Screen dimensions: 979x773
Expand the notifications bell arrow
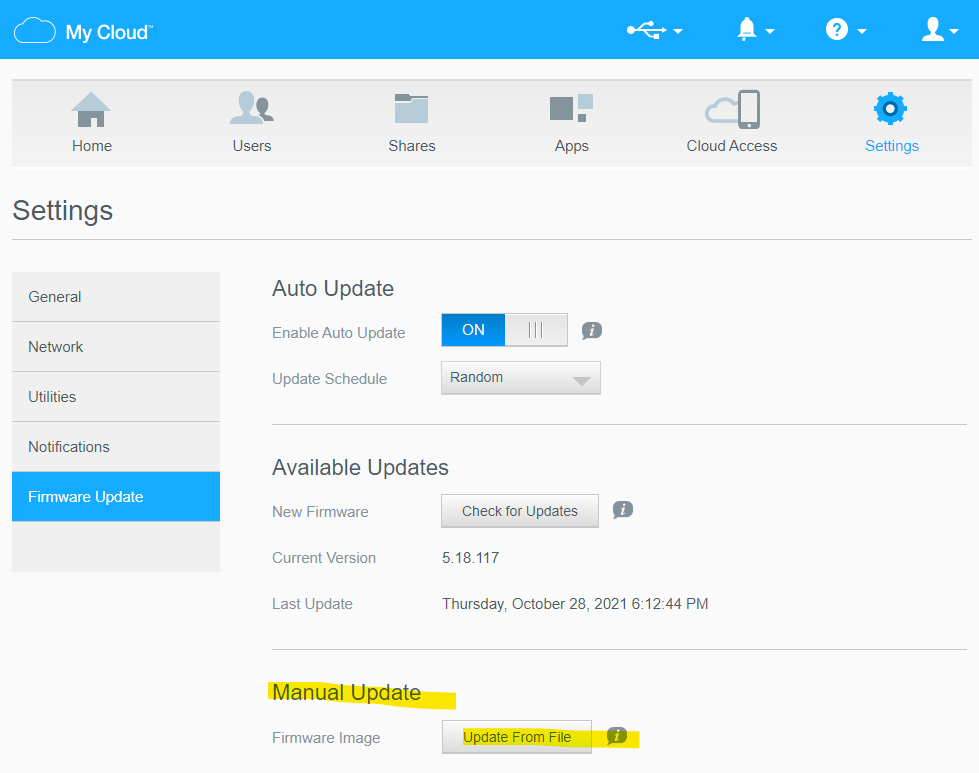point(770,31)
